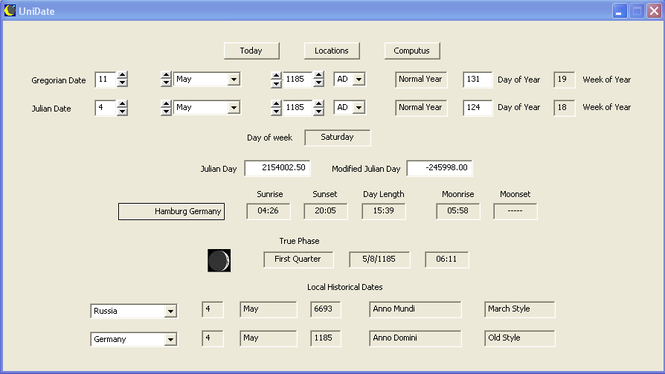The width and height of the screenshot is (665, 374).
Task: Expand the Julian month dropdown
Action: [x=233, y=108]
